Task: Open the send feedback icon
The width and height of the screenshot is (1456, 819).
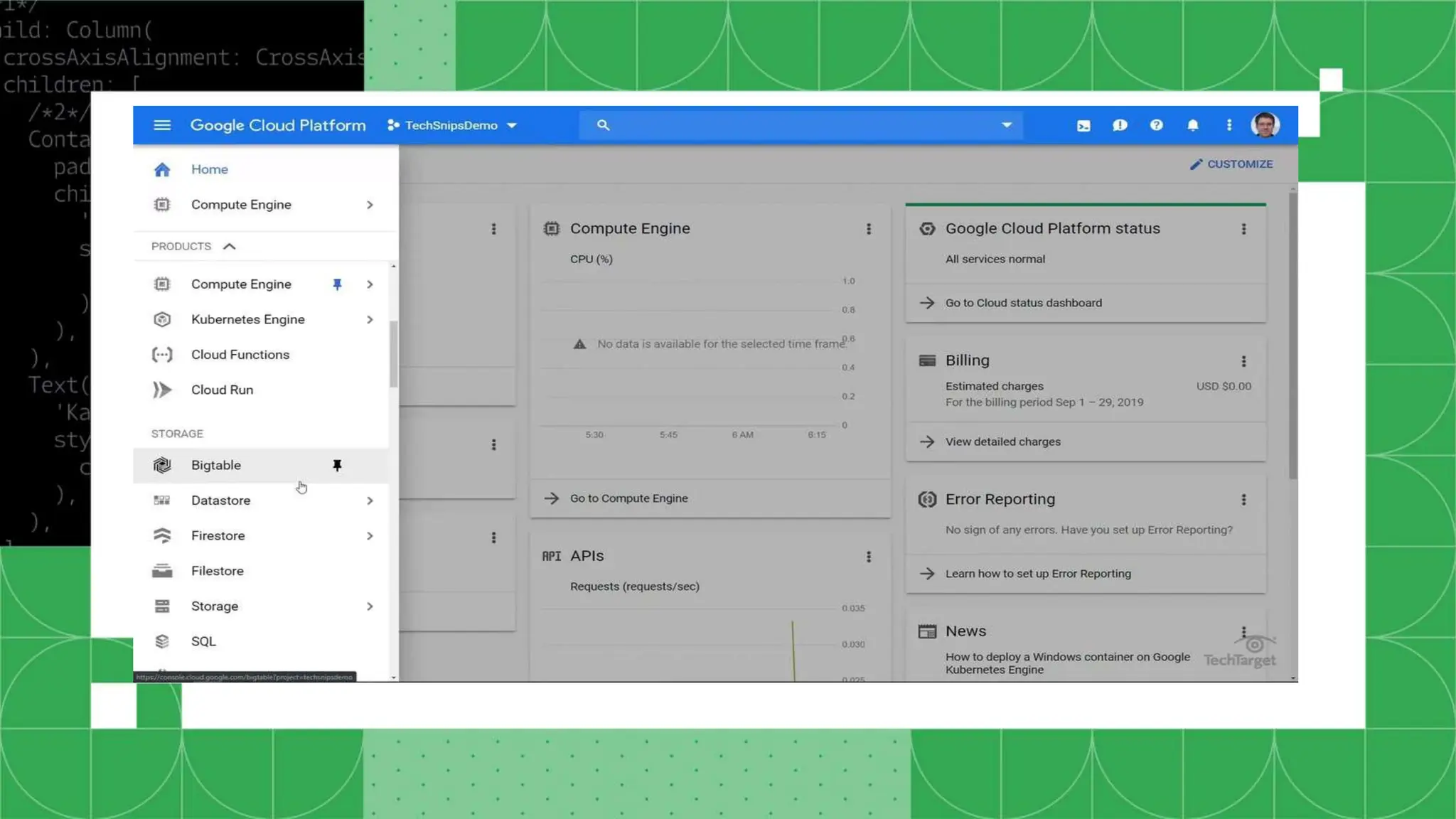Action: pyautogui.click(x=1120, y=125)
